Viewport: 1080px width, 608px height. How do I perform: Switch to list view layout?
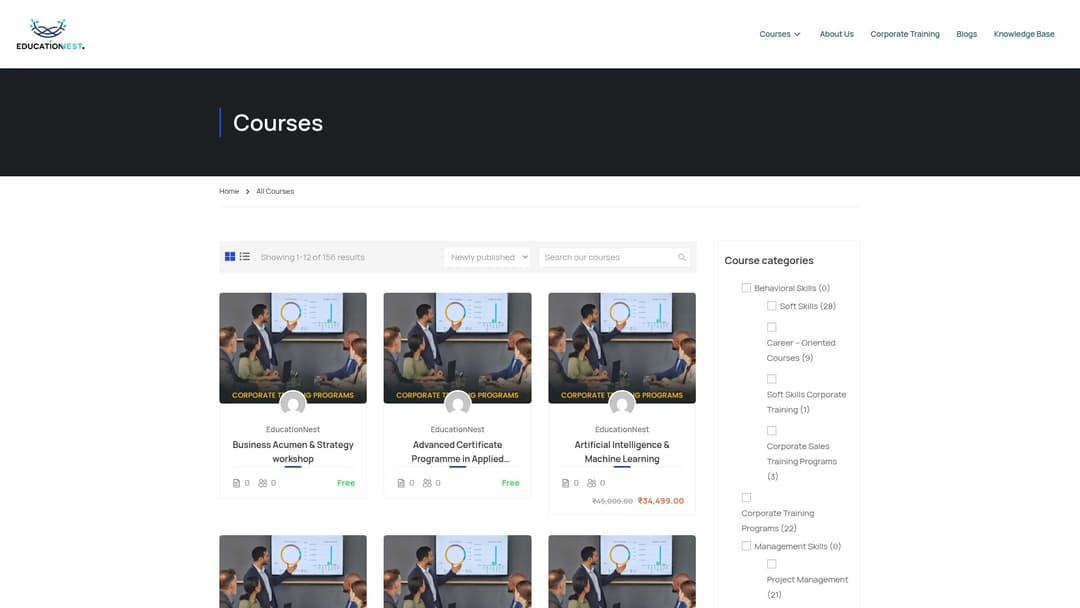point(245,257)
